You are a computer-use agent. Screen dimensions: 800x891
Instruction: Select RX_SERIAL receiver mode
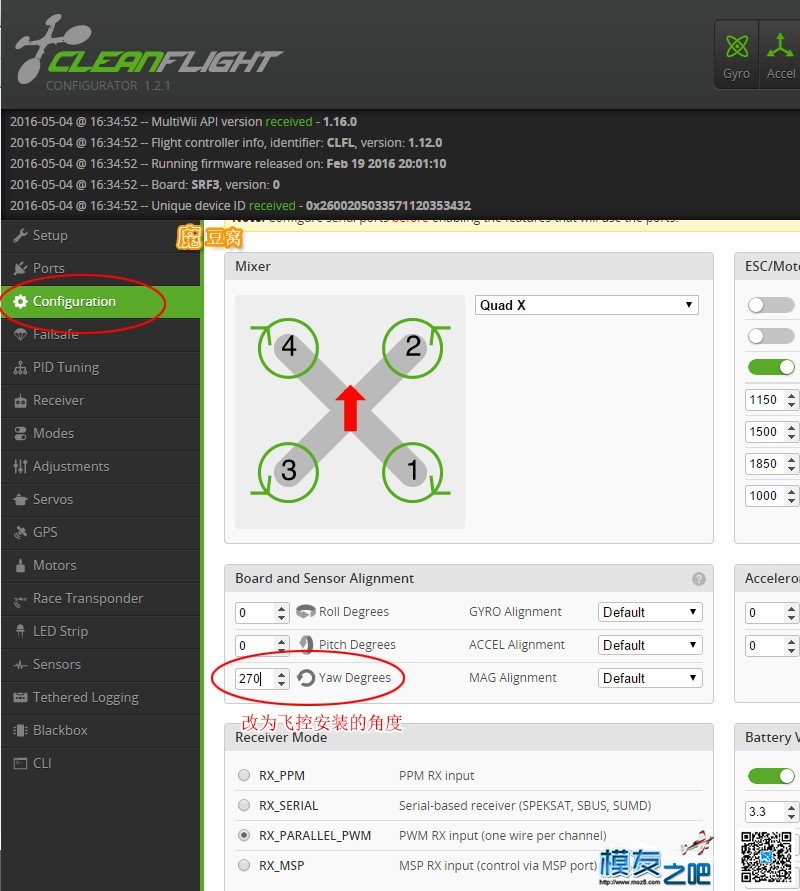[x=244, y=805]
